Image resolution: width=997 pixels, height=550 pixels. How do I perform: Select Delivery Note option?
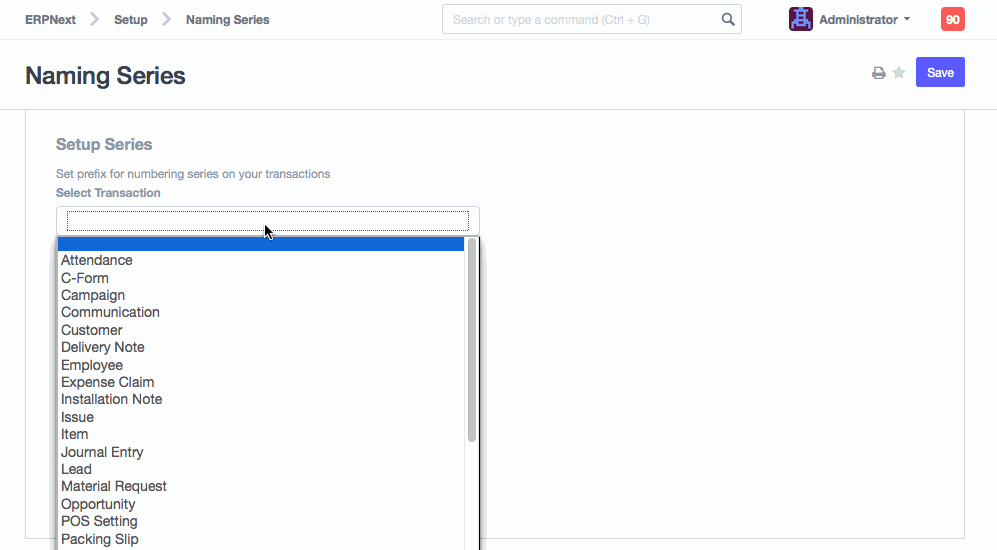(103, 347)
